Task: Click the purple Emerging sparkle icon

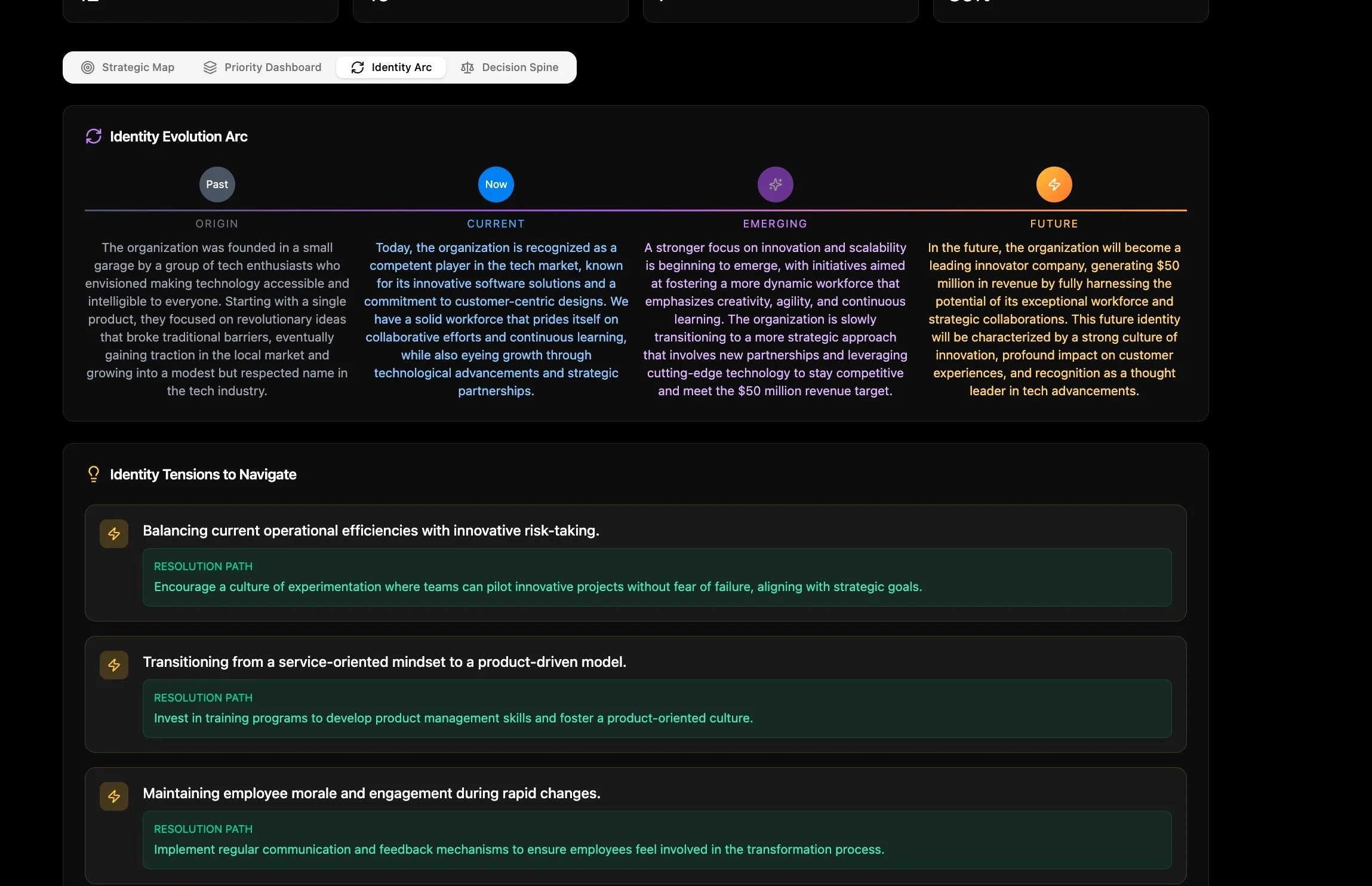Action: (x=775, y=184)
